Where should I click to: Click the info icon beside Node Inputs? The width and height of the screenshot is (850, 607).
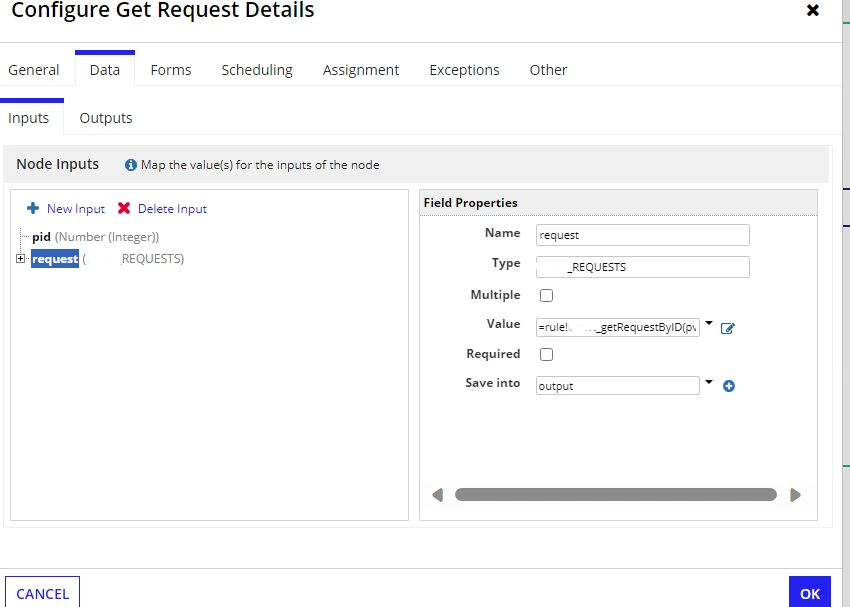pos(131,165)
